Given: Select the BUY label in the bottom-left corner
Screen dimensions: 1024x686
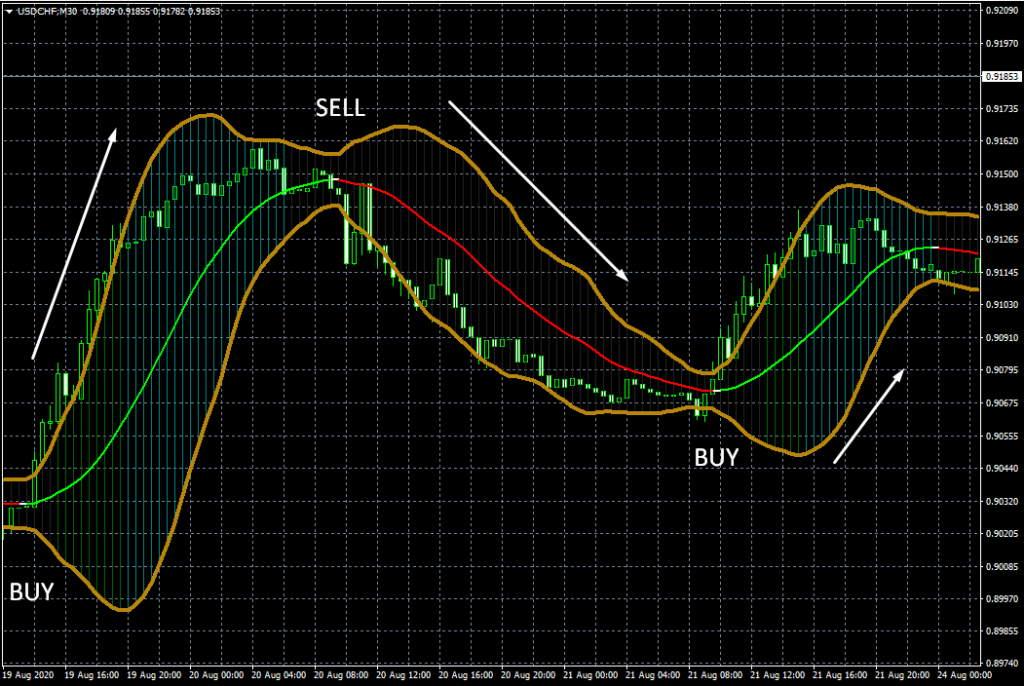Looking at the screenshot, I should 31,591.
